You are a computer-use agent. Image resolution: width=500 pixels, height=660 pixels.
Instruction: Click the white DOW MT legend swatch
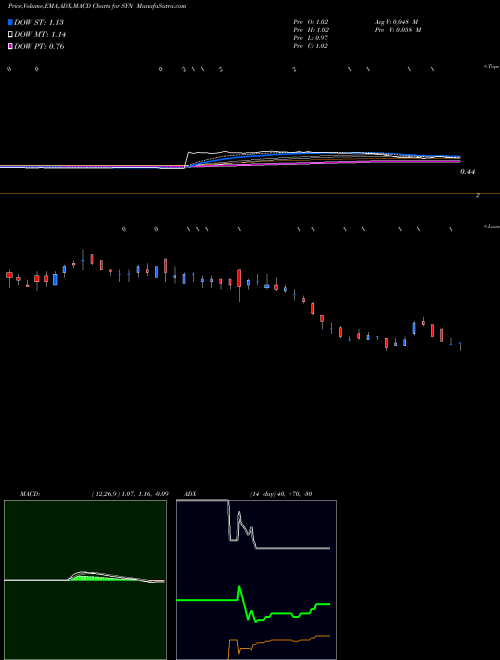(10, 34)
